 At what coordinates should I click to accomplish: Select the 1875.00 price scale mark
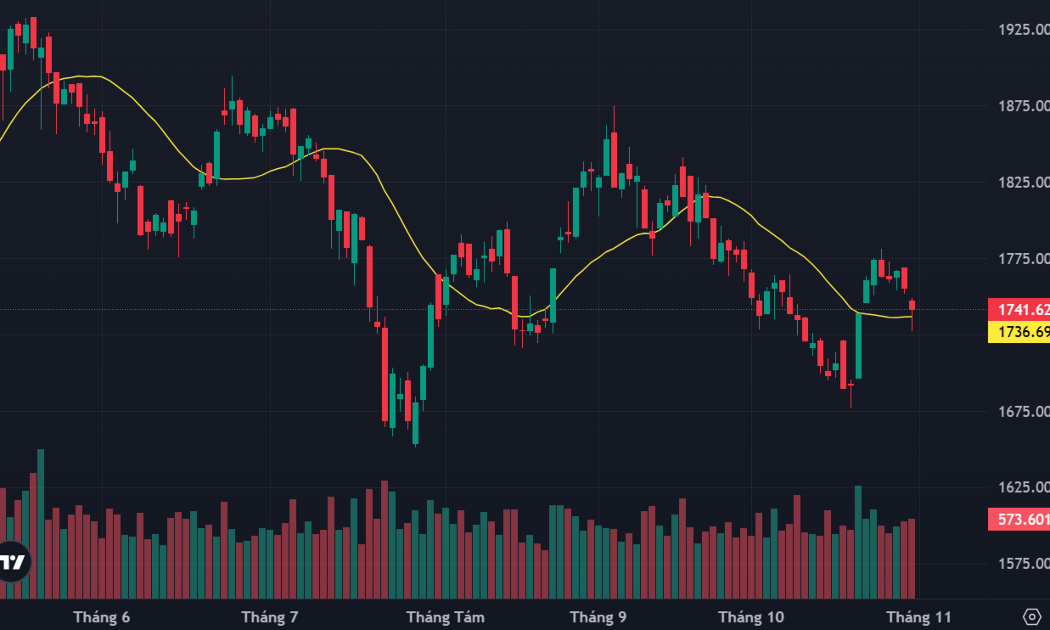pos(1024,106)
